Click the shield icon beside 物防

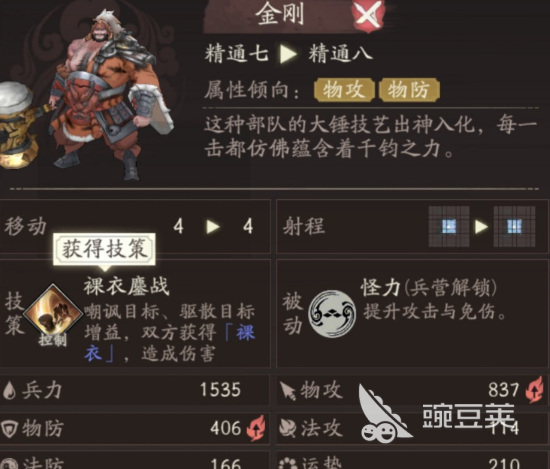click(x=9, y=428)
